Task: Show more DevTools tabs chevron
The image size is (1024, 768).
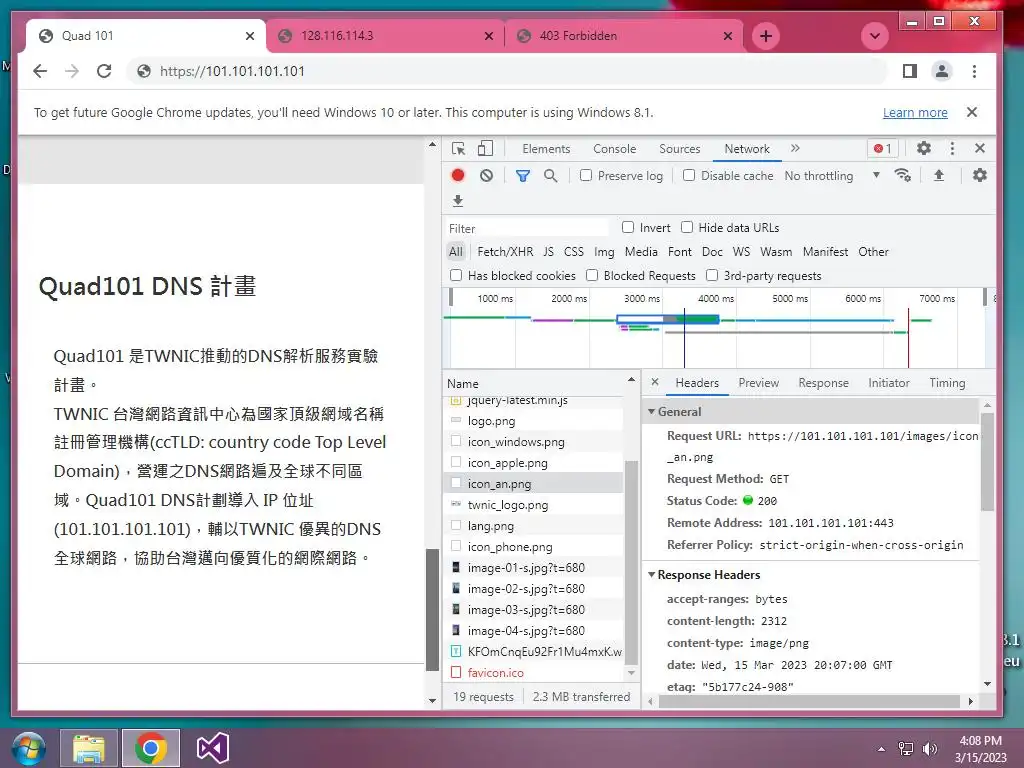Action: (x=795, y=148)
